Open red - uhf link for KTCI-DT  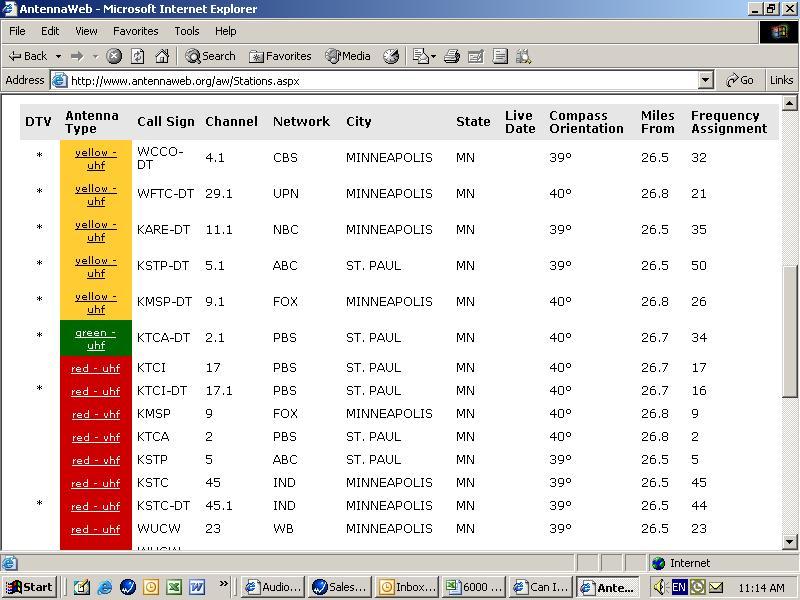96,391
